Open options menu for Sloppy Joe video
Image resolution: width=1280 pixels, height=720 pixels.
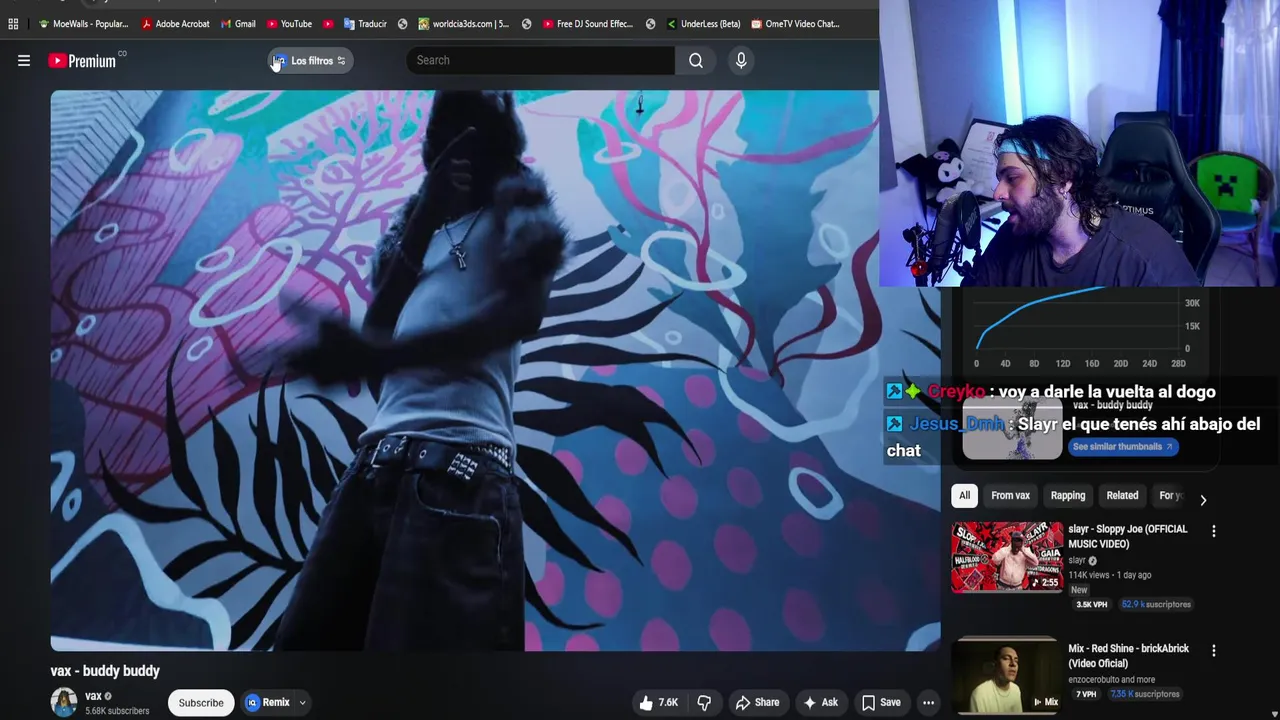click(1214, 532)
